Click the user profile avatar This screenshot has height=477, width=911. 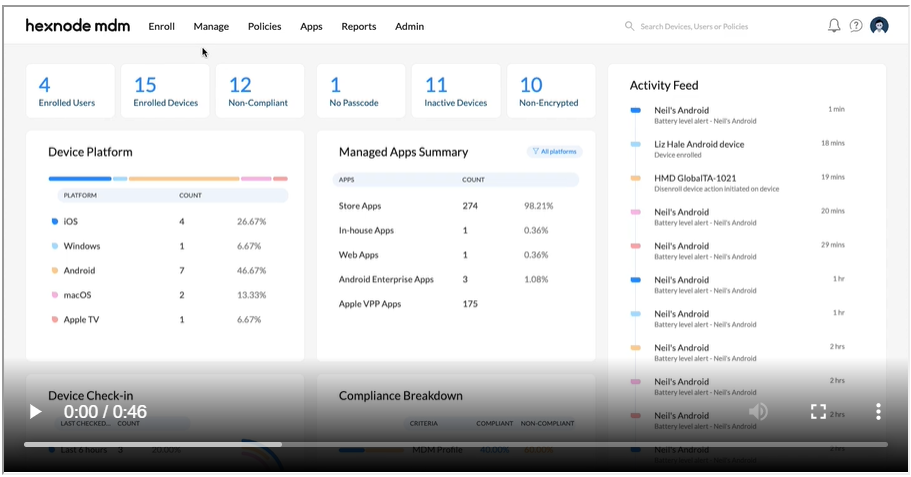tap(879, 26)
